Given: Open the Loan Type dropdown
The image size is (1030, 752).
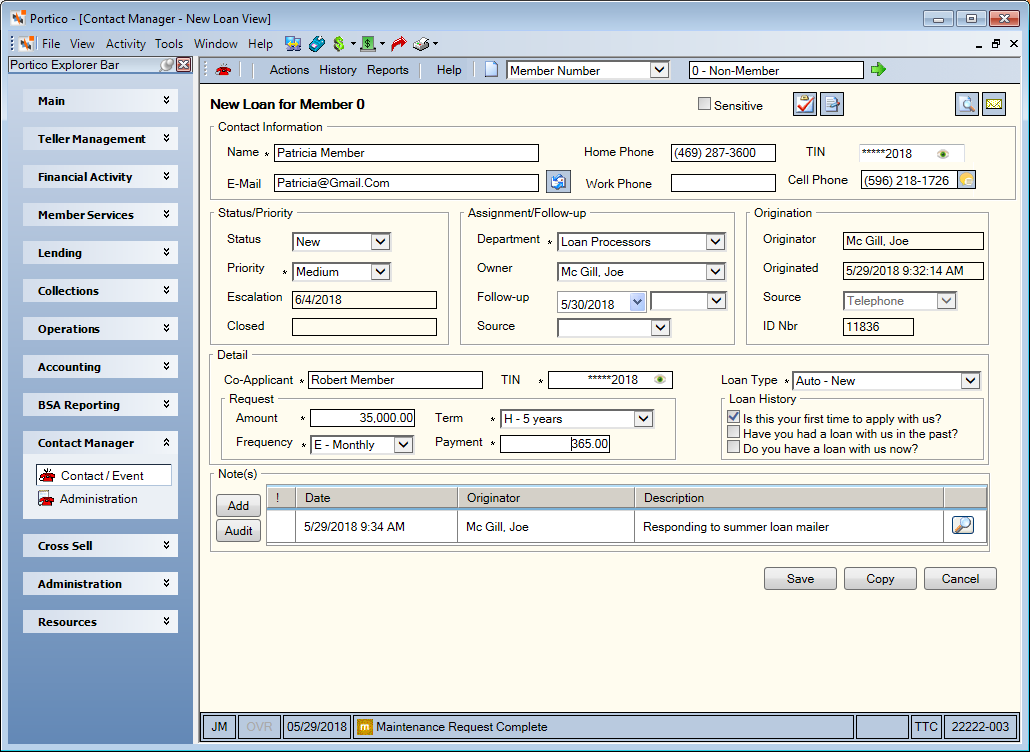Looking at the screenshot, I should click(x=970, y=380).
